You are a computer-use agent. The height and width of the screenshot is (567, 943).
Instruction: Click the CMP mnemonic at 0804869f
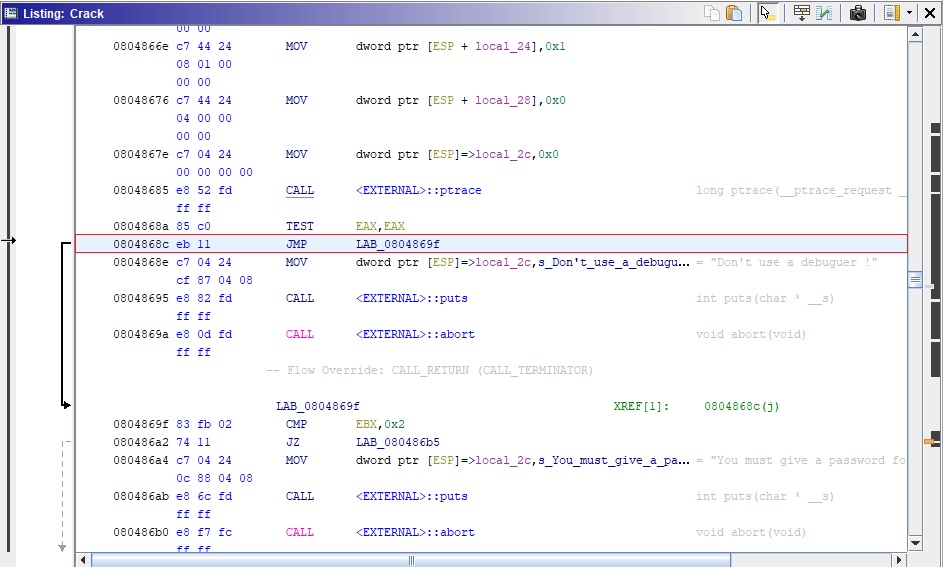click(296, 424)
